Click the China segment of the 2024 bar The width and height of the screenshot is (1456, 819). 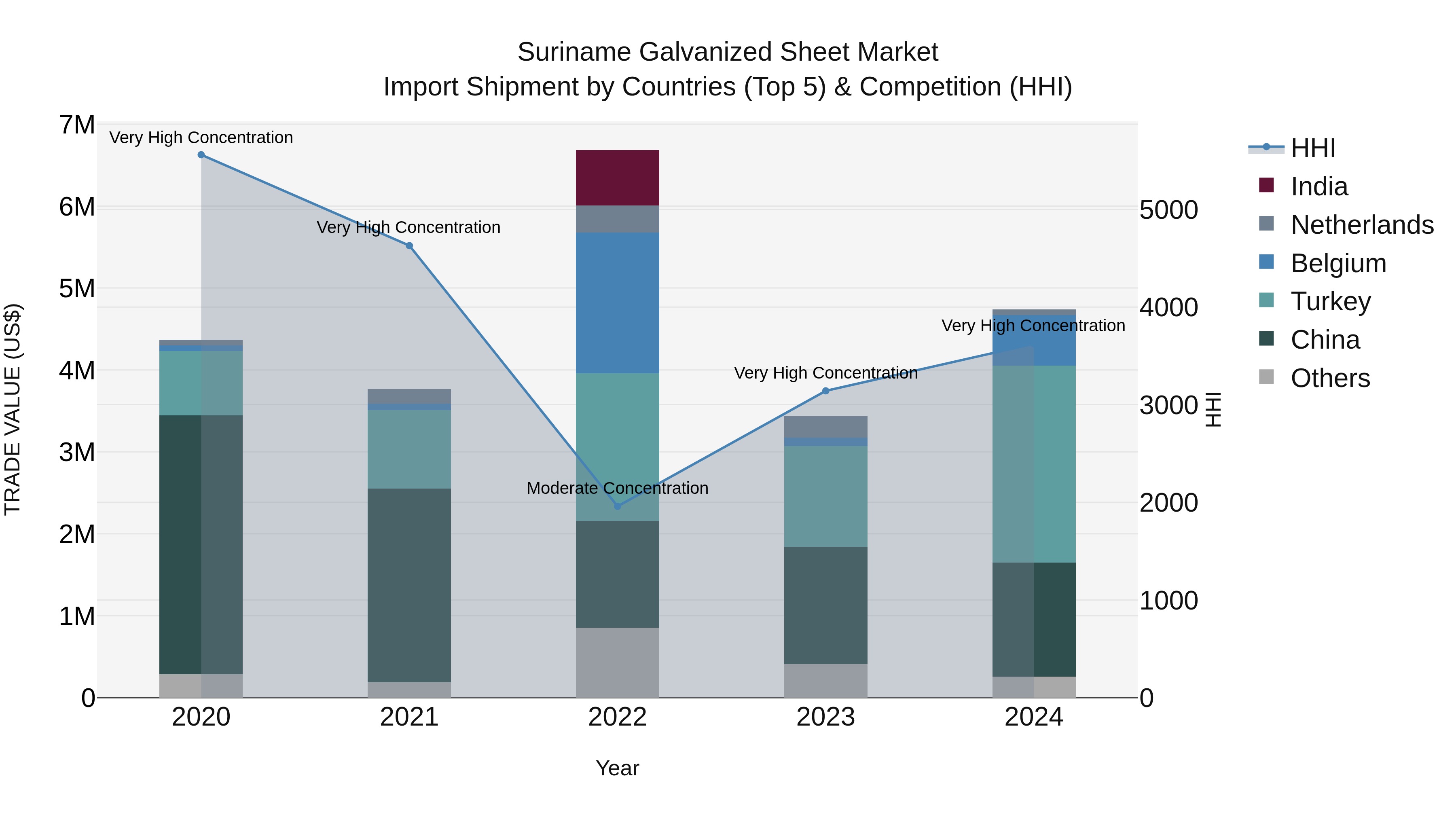click(x=1034, y=620)
